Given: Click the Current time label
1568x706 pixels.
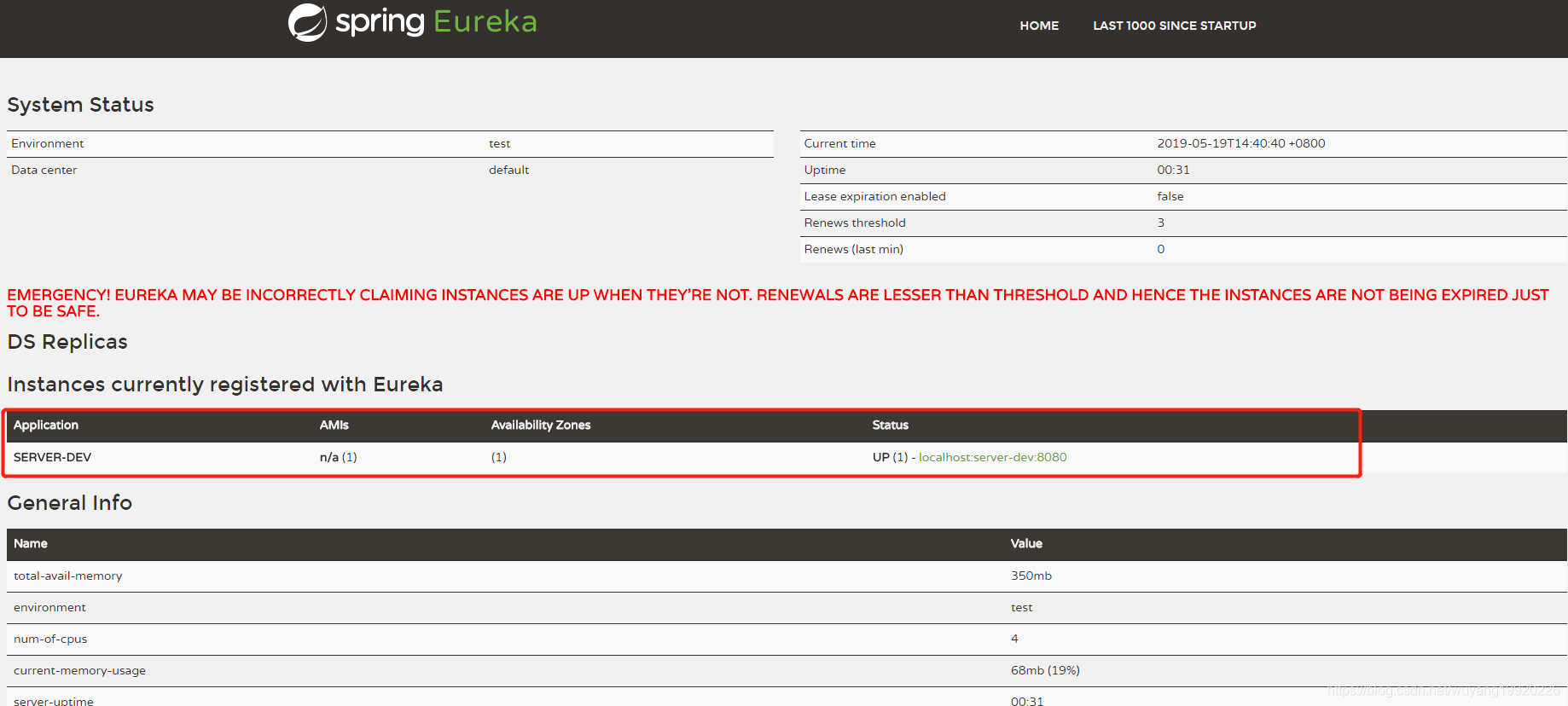Looking at the screenshot, I should point(840,143).
